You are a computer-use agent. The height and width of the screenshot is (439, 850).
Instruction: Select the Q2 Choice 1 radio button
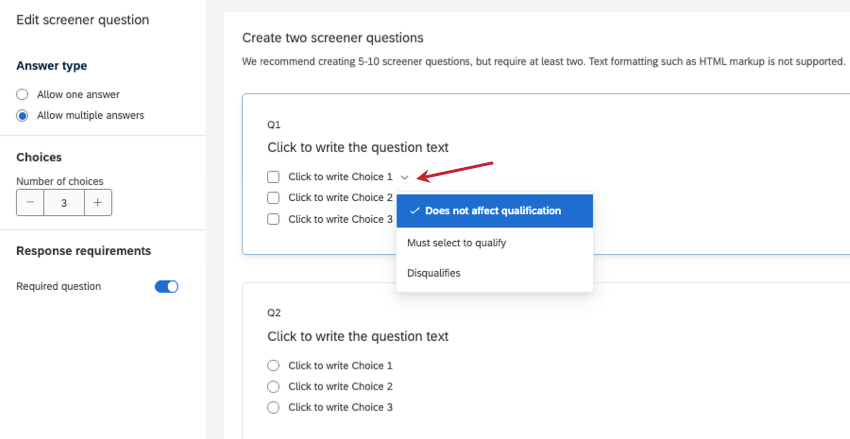click(x=273, y=366)
